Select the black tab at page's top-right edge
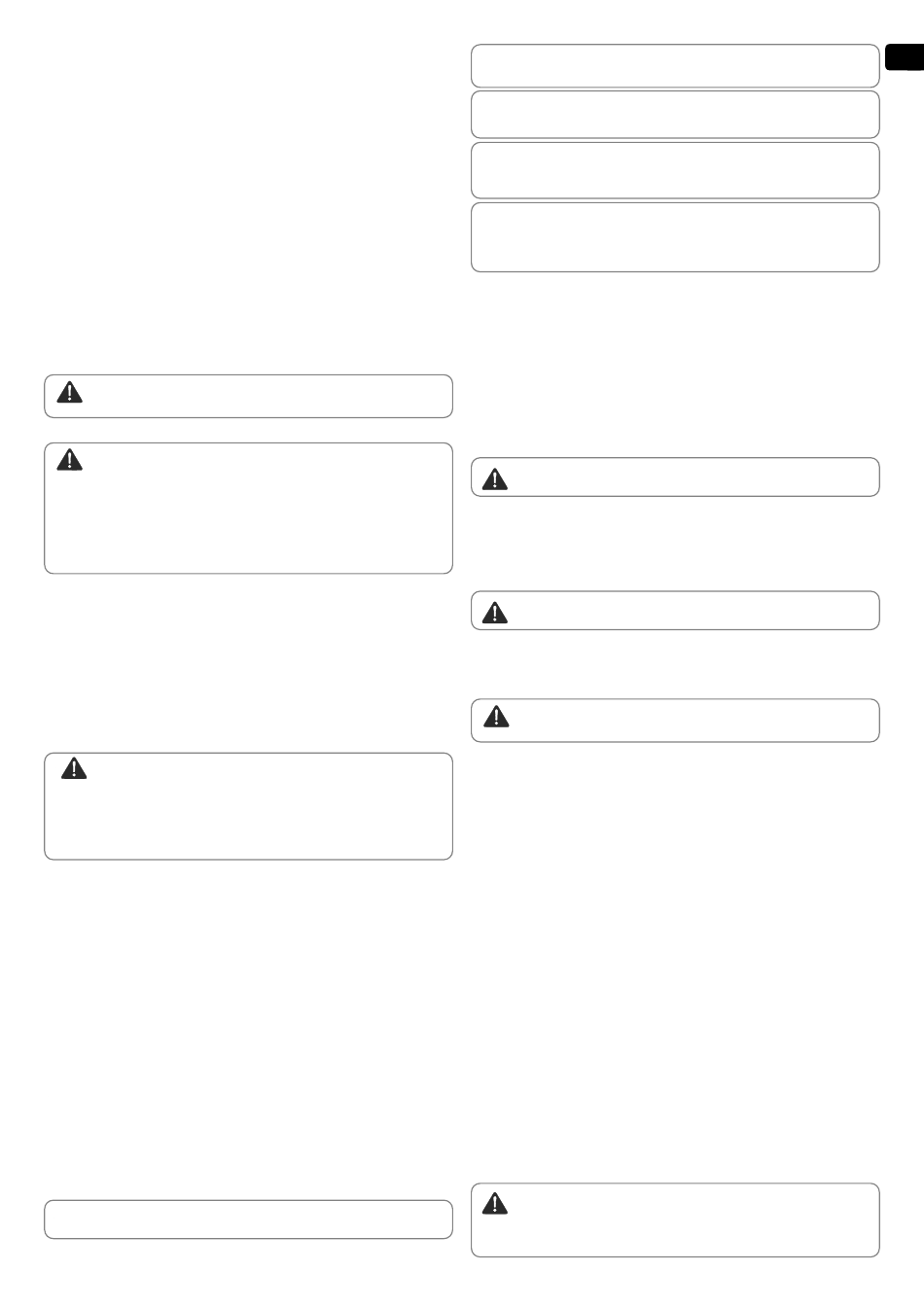 (x=905, y=57)
